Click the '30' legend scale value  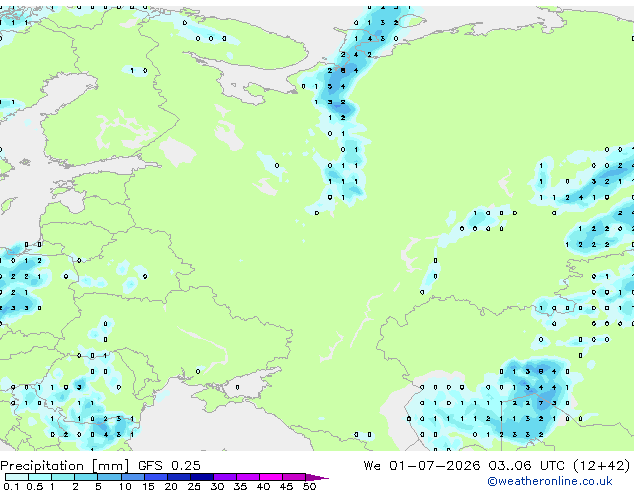[218, 486]
